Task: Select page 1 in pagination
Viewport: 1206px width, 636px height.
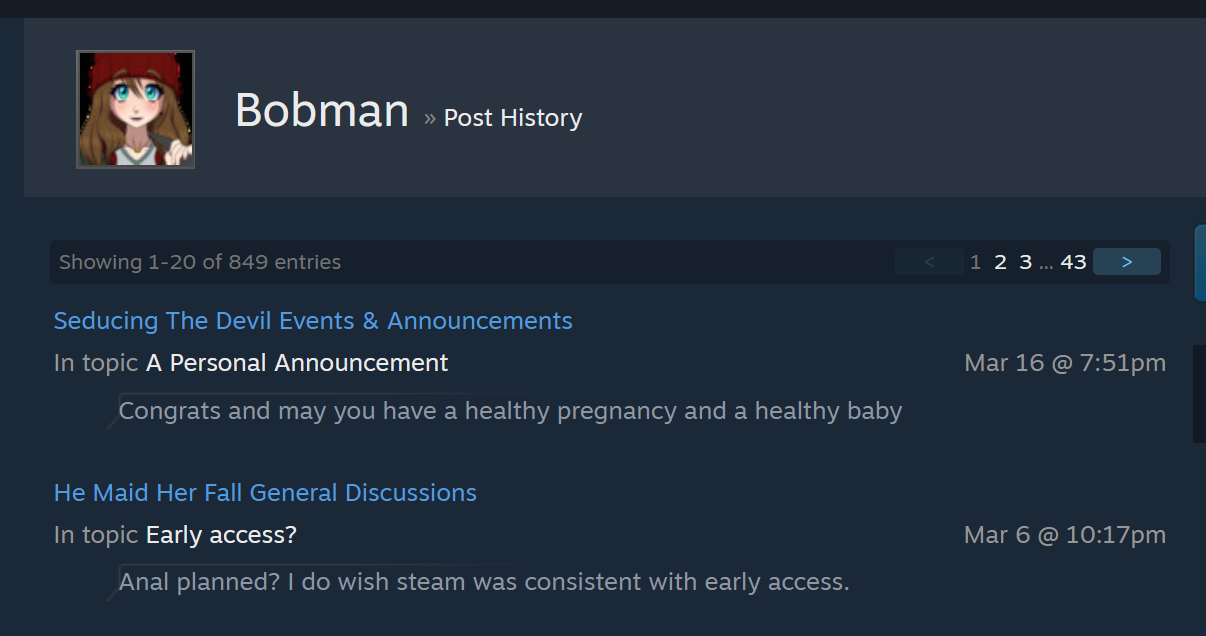Action: (975, 262)
